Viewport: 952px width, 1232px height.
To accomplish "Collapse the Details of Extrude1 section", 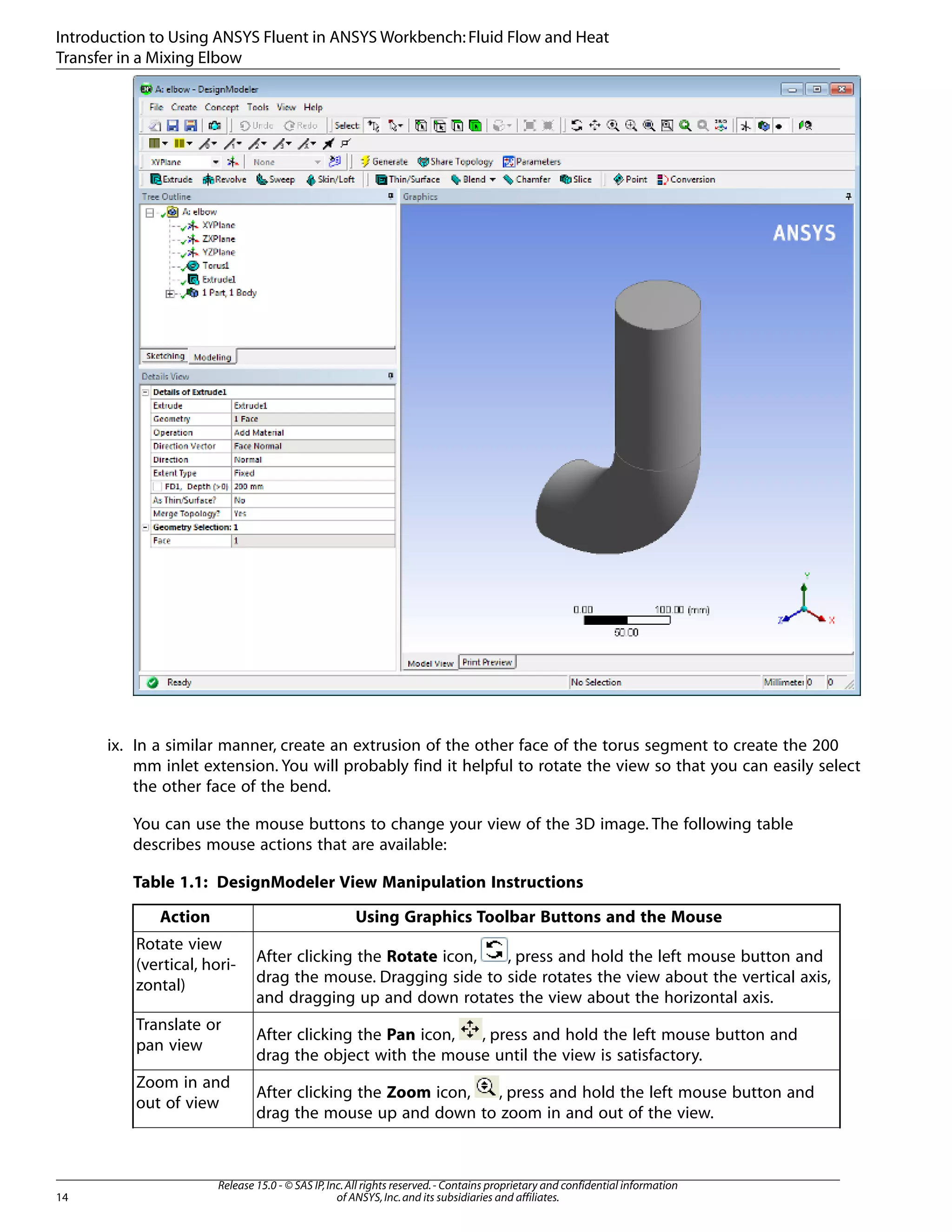I will [145, 392].
